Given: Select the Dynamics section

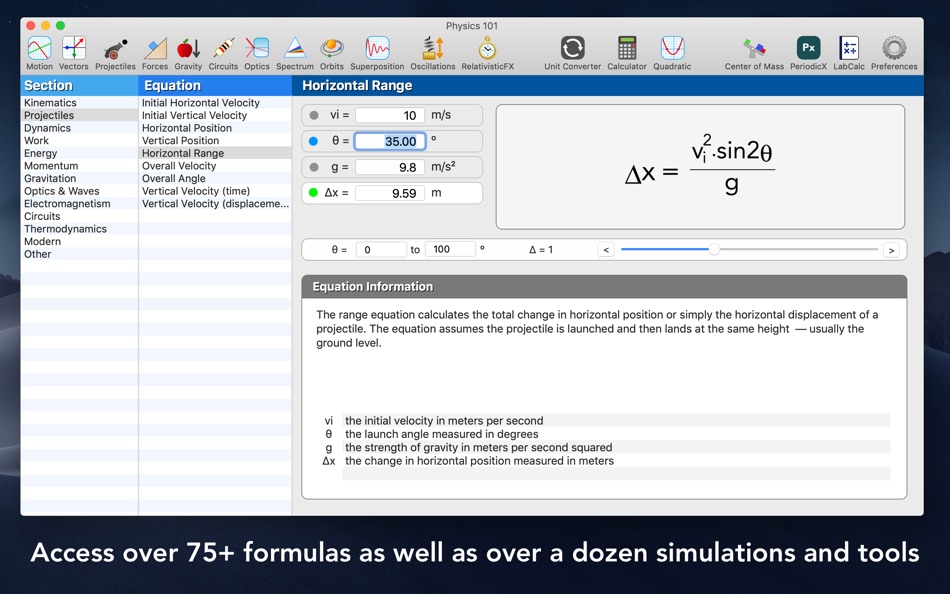Looking at the screenshot, I should pyautogui.click(x=79, y=128).
